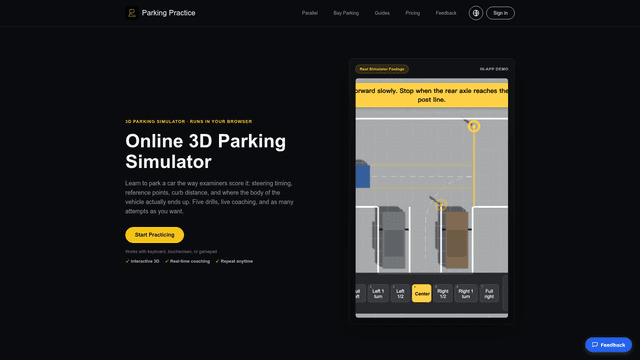This screenshot has width=640, height=360.
Task: Open the Pricing nav link
Action: coord(413,13)
